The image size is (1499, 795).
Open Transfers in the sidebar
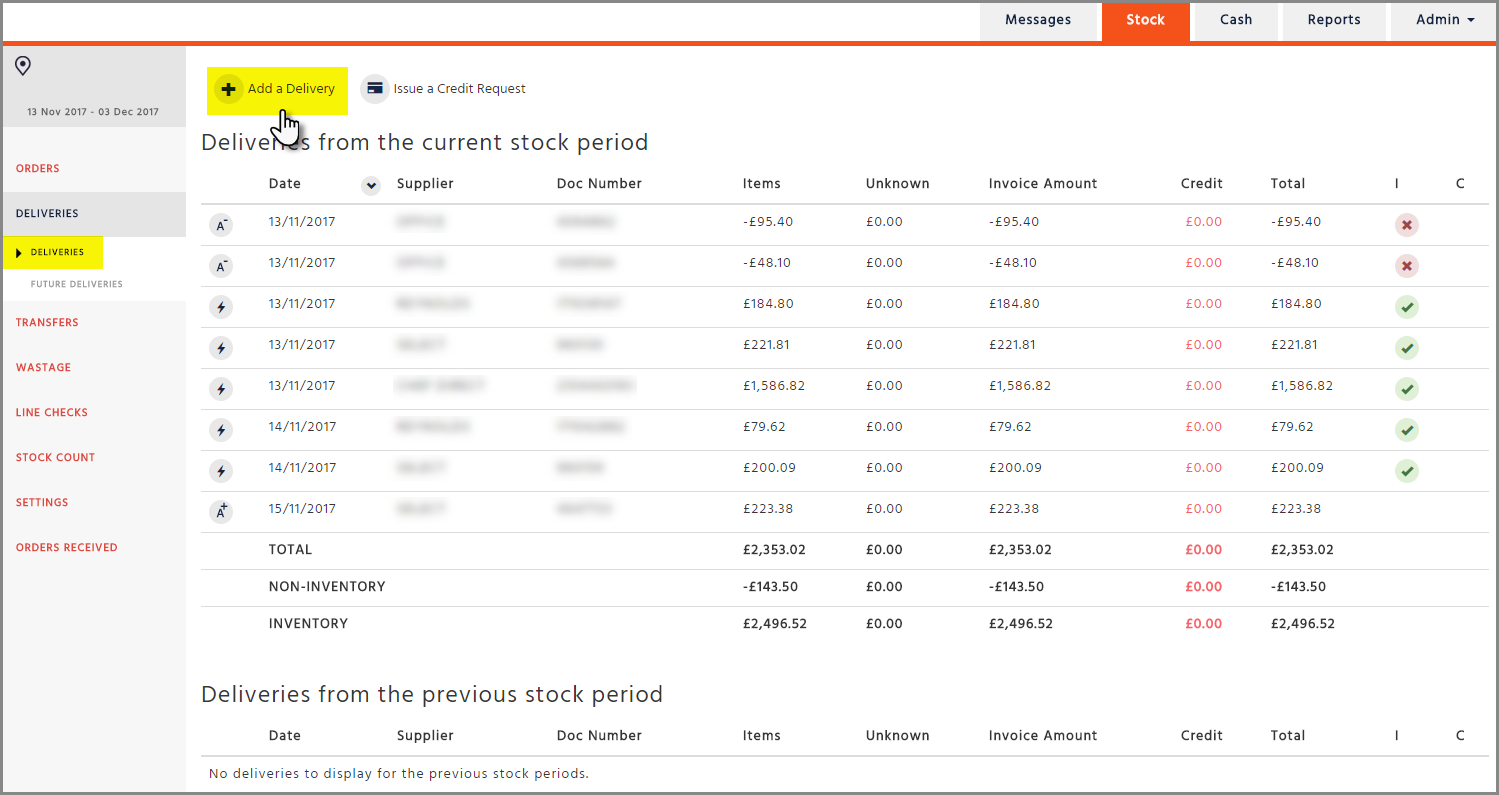[47, 322]
